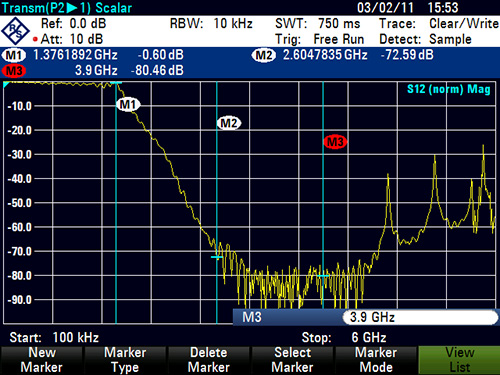Click the cyan reference triangle at top-left of graph
The width and height of the screenshot is (500, 375).
pyautogui.click(x=6, y=84)
